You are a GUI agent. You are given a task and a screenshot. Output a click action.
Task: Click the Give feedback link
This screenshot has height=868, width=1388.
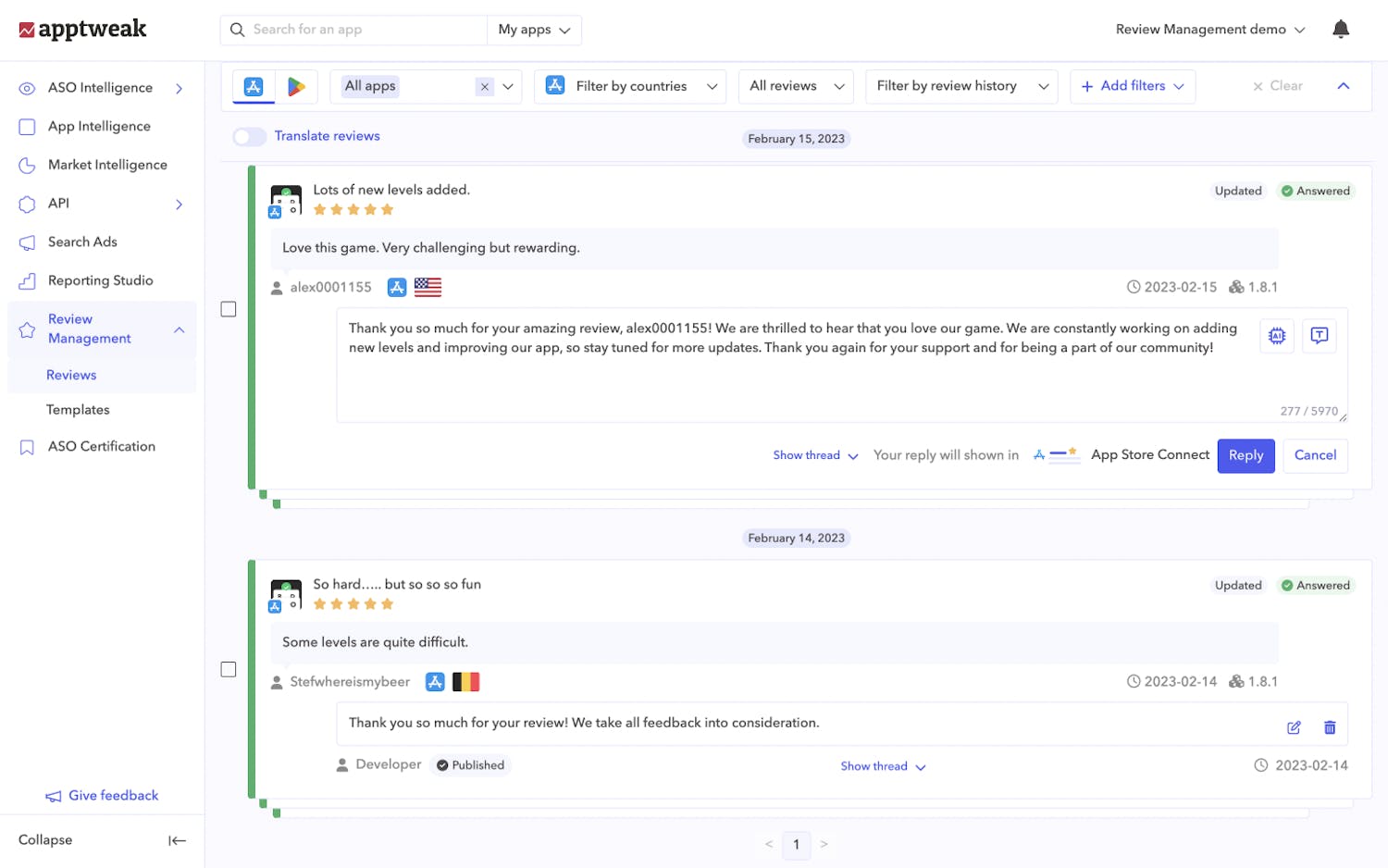113,796
